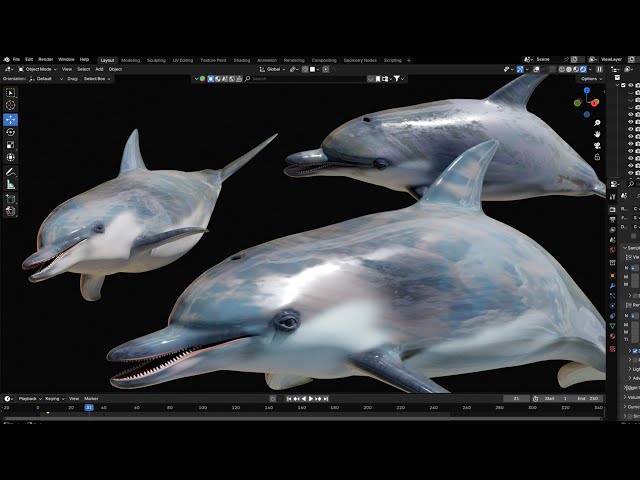Open the World properties tab
The width and height of the screenshot is (640, 480).
(x=612, y=250)
